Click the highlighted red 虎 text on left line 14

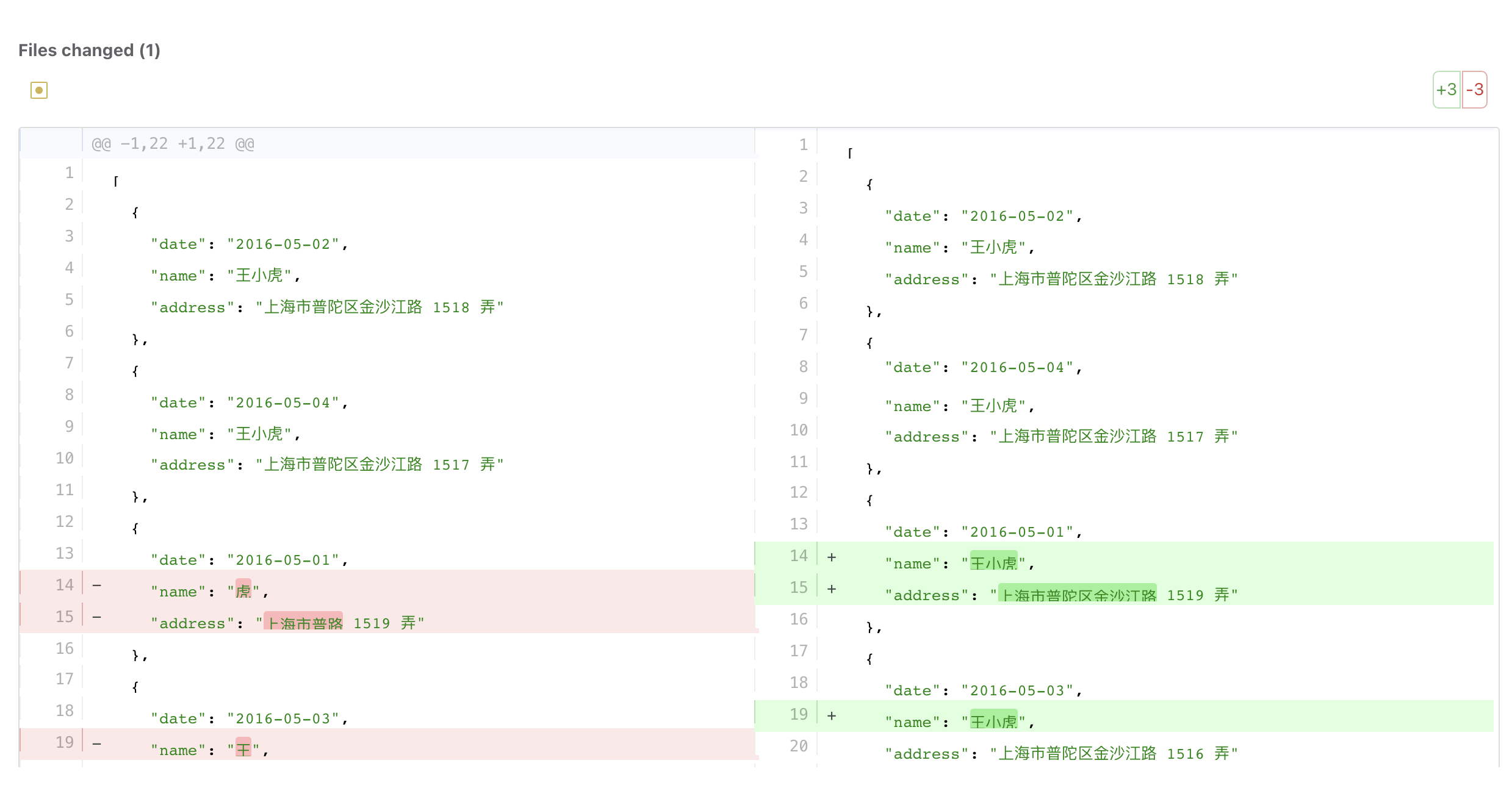(243, 590)
